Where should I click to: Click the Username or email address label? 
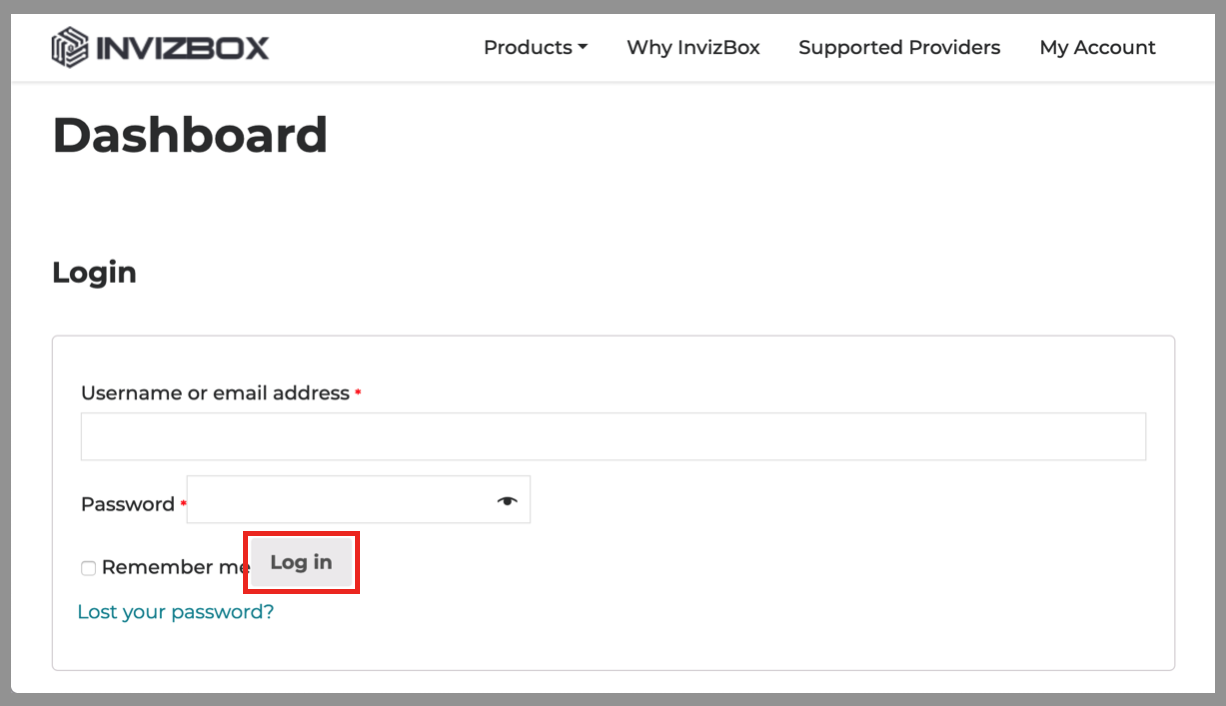point(215,393)
